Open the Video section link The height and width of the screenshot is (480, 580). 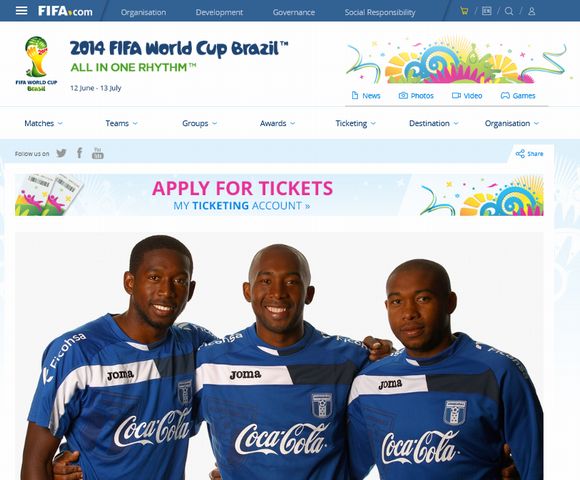click(x=467, y=96)
